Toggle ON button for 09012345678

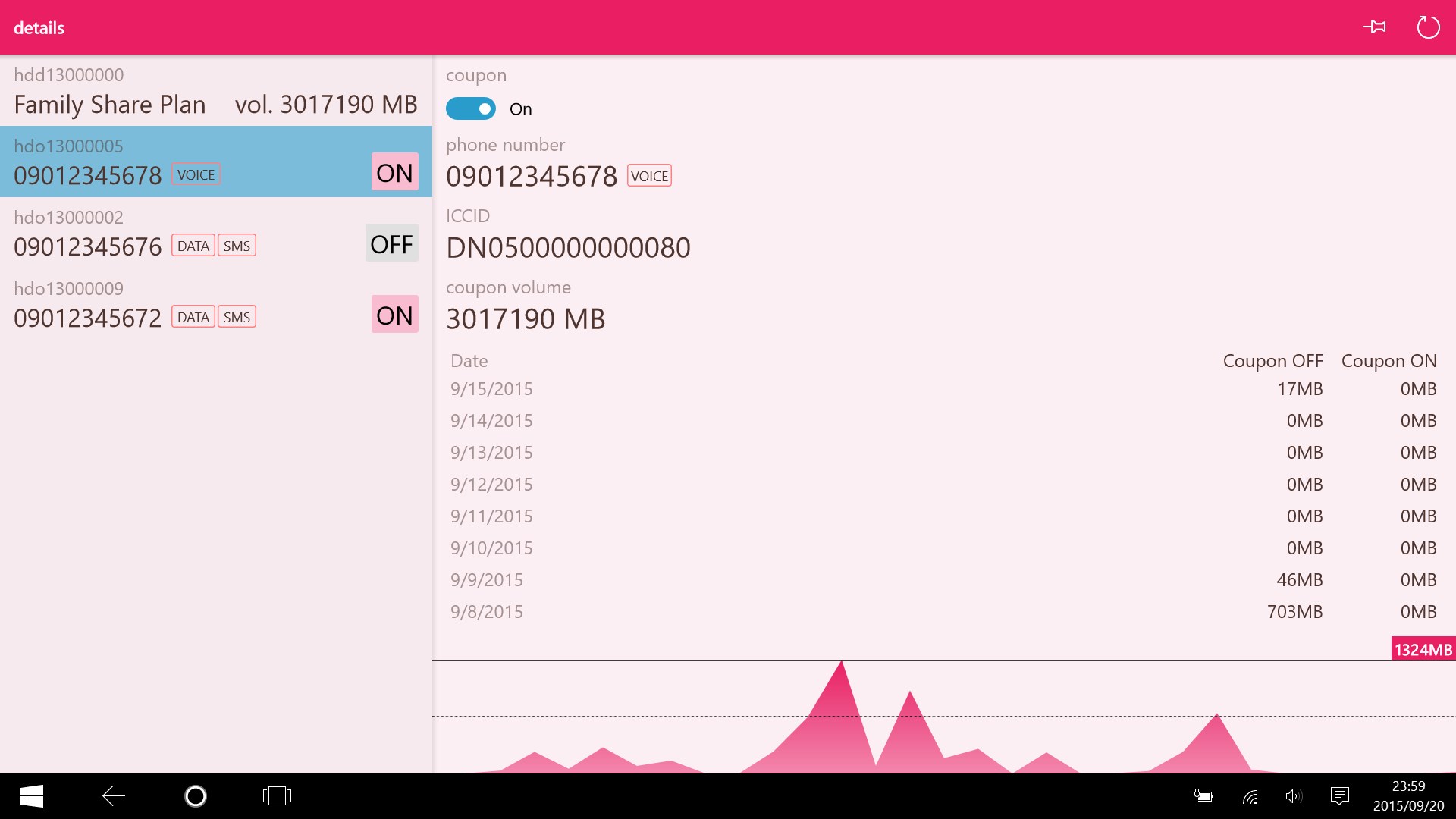pyautogui.click(x=394, y=172)
